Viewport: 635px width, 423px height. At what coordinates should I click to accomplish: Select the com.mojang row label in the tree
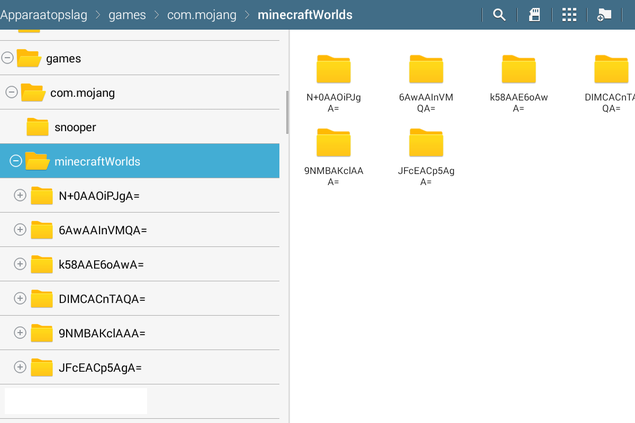[x=83, y=93]
